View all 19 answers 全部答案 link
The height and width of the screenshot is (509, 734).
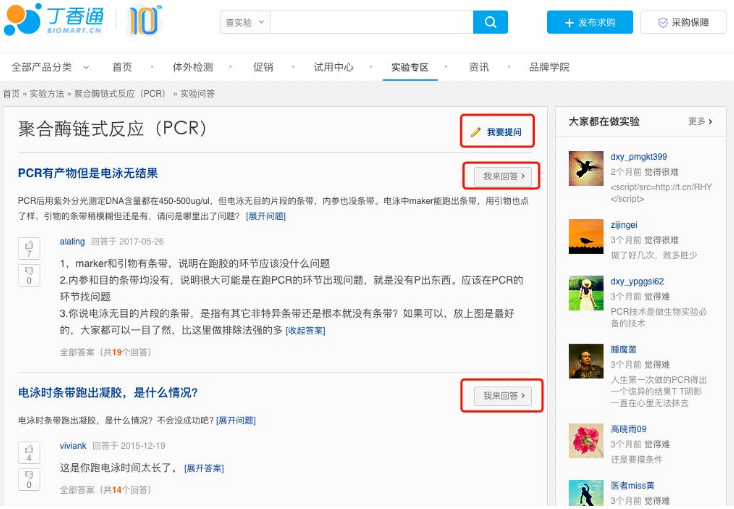coord(105,352)
